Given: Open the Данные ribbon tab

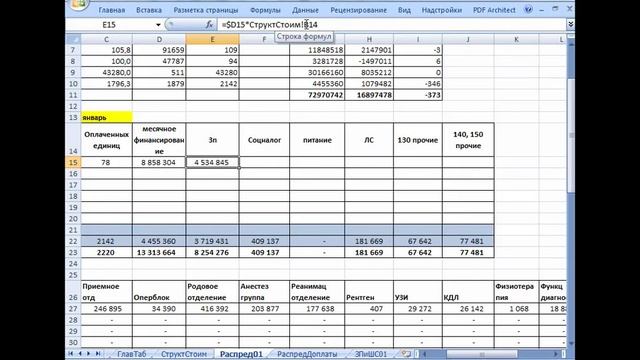Looking at the screenshot, I should 305,10.
